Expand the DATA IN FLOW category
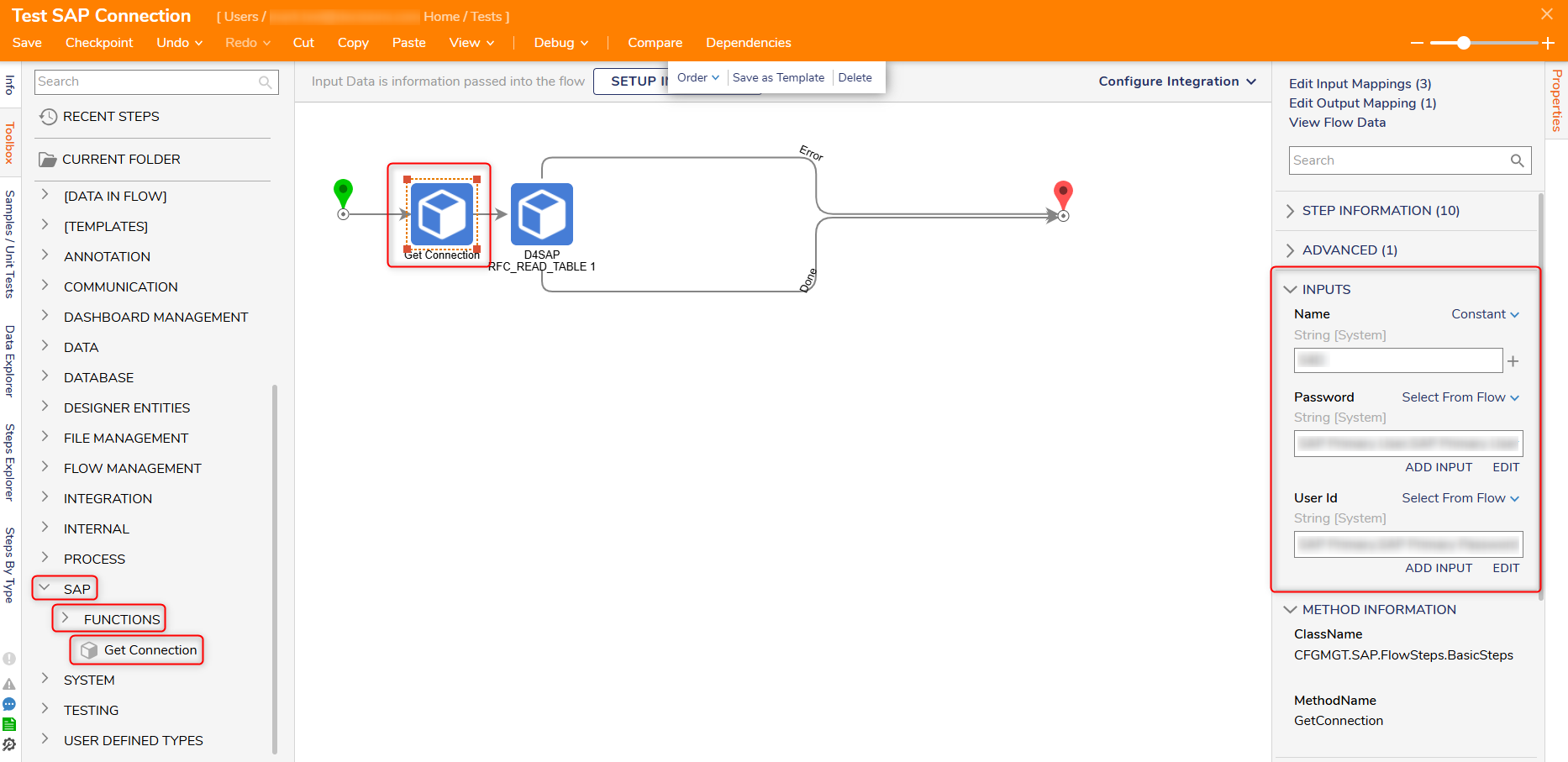 [45, 195]
